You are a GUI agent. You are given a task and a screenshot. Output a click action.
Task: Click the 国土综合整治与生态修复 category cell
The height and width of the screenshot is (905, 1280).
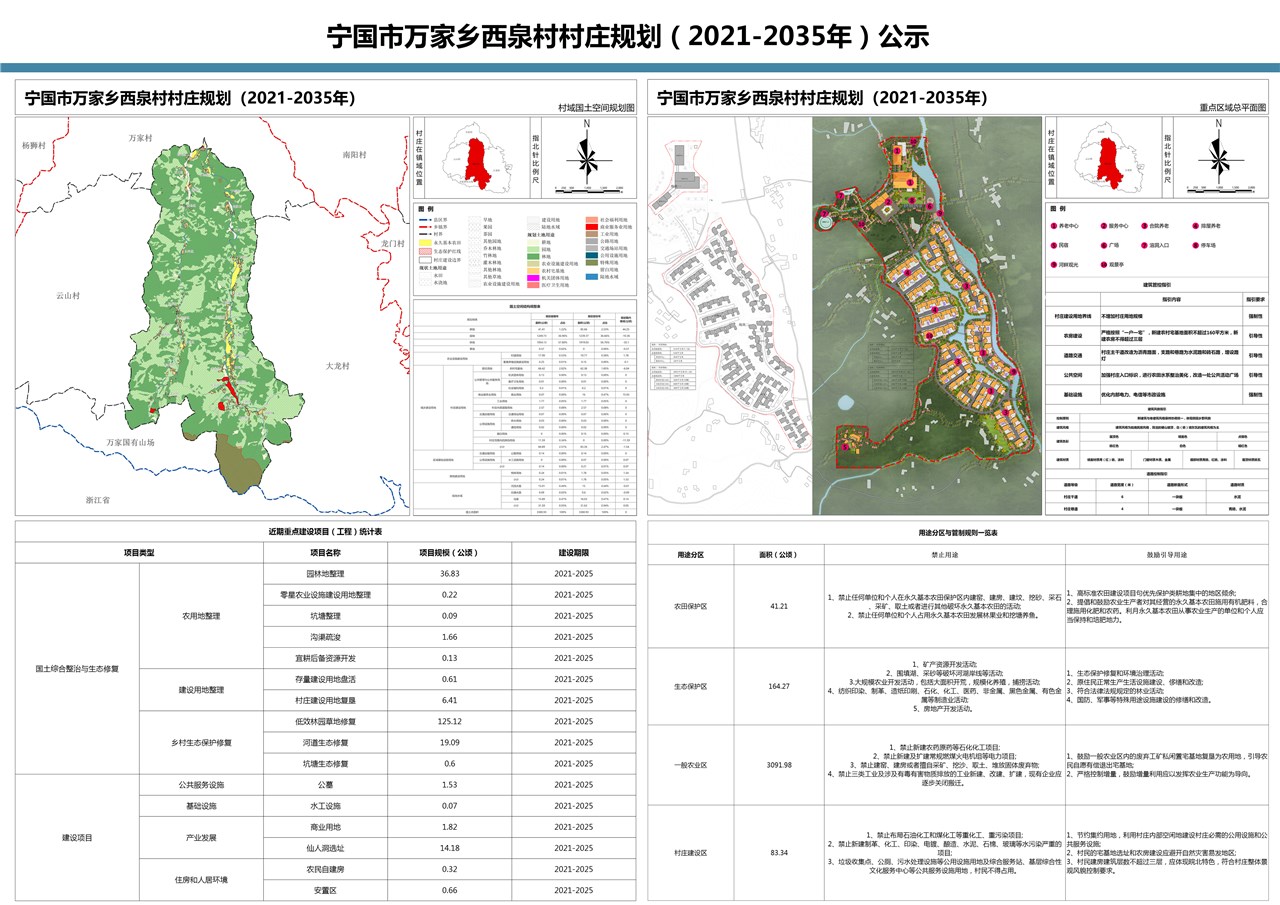click(x=76, y=669)
